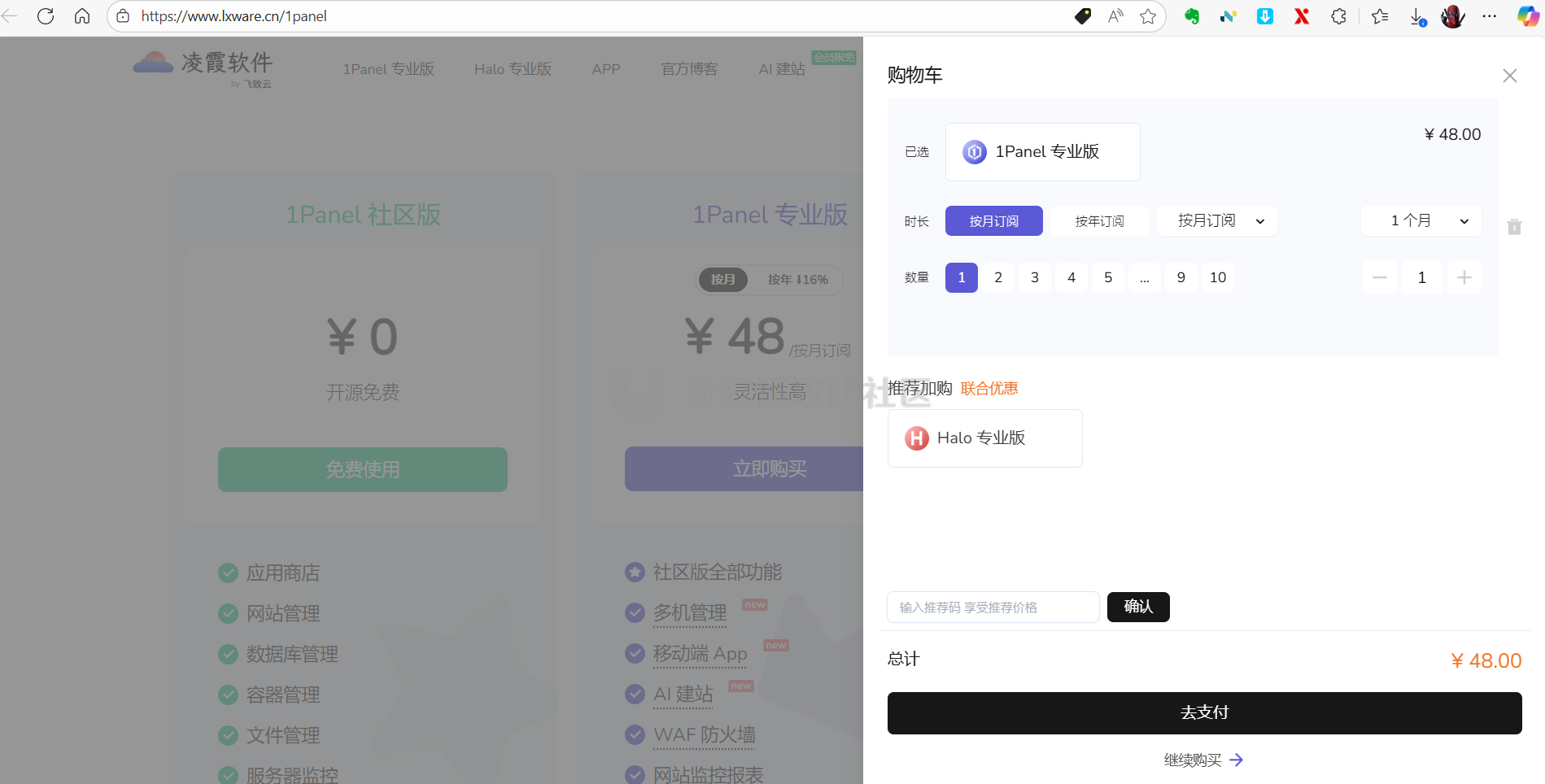Image resolution: width=1545 pixels, height=784 pixels.
Task: Click the browser address bar URL
Action: (234, 16)
